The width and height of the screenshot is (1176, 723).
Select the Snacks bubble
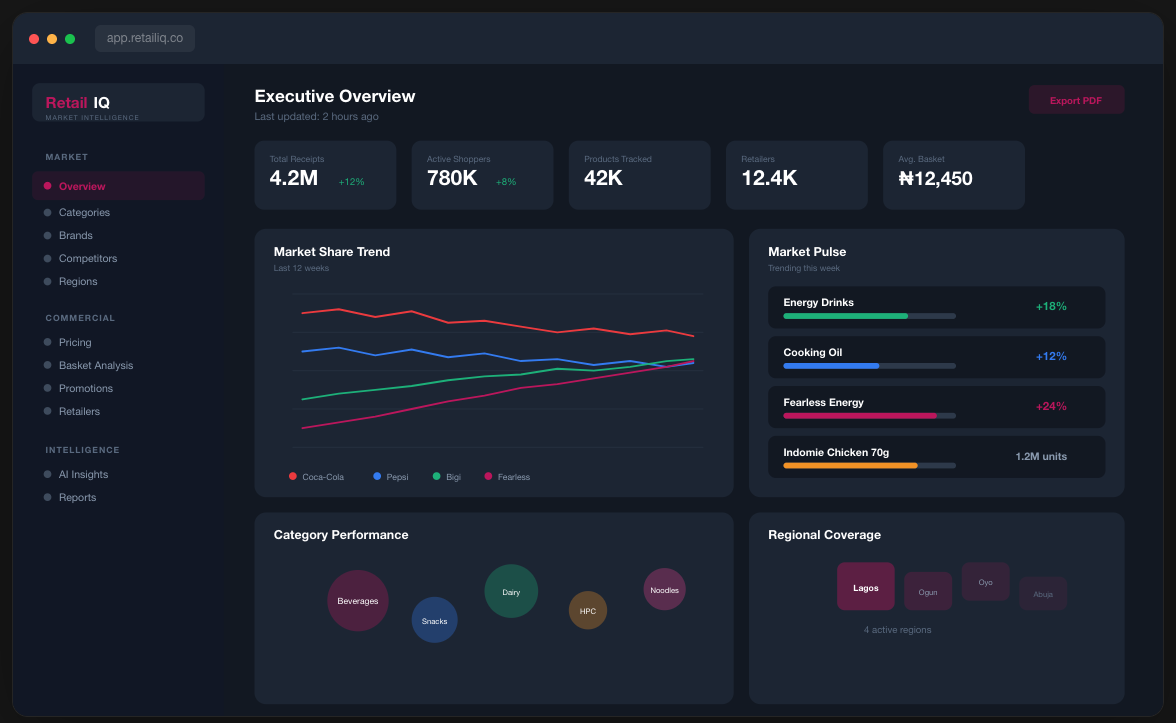(434, 620)
